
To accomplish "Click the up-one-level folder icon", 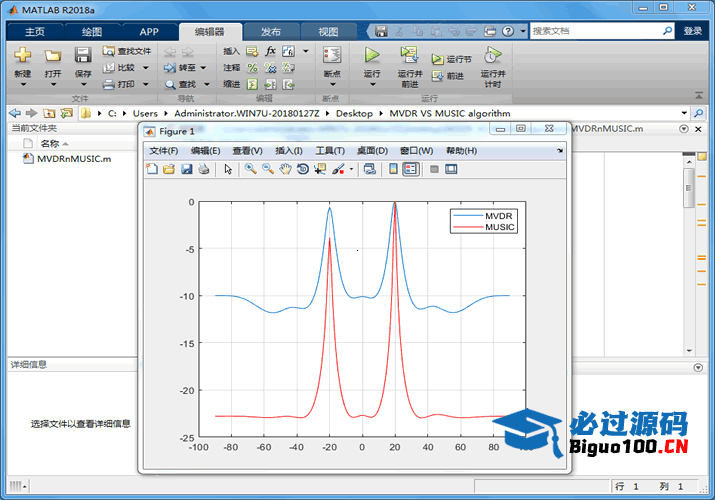I will tap(49, 113).
